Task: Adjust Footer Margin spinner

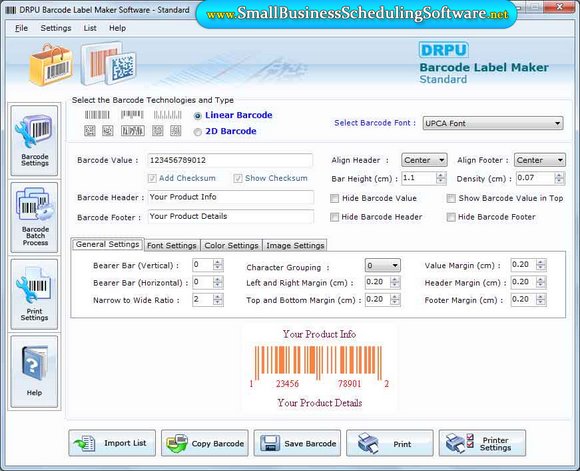Action: (x=541, y=300)
